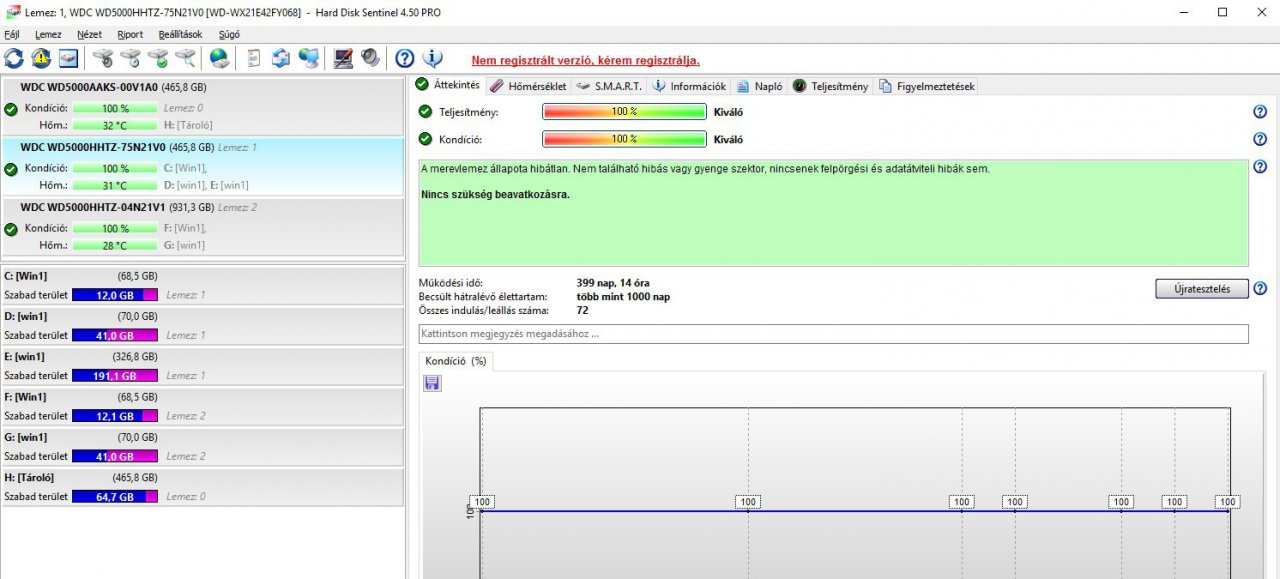
Task: Click the monitor with screwdriver settings icon
Action: click(x=343, y=58)
